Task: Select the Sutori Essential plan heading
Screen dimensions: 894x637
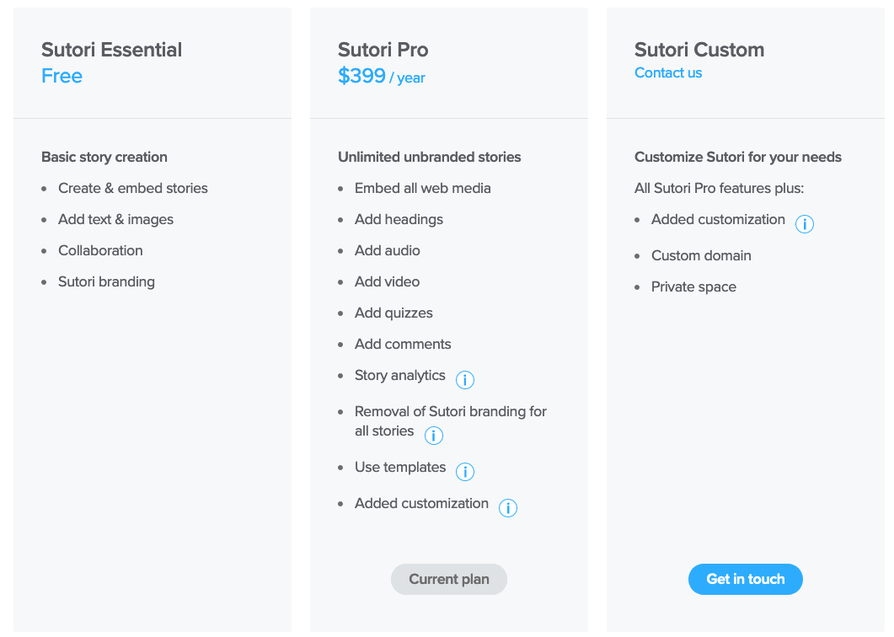Action: point(111,49)
